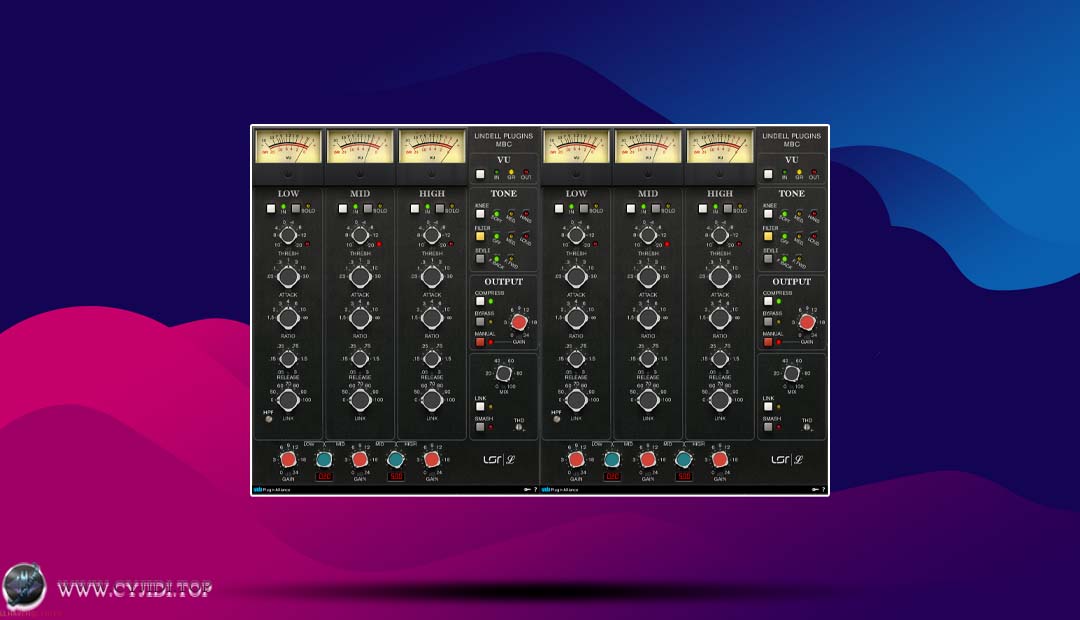
Task: Click the LOW band VU meter, left plugin
Action: point(288,146)
